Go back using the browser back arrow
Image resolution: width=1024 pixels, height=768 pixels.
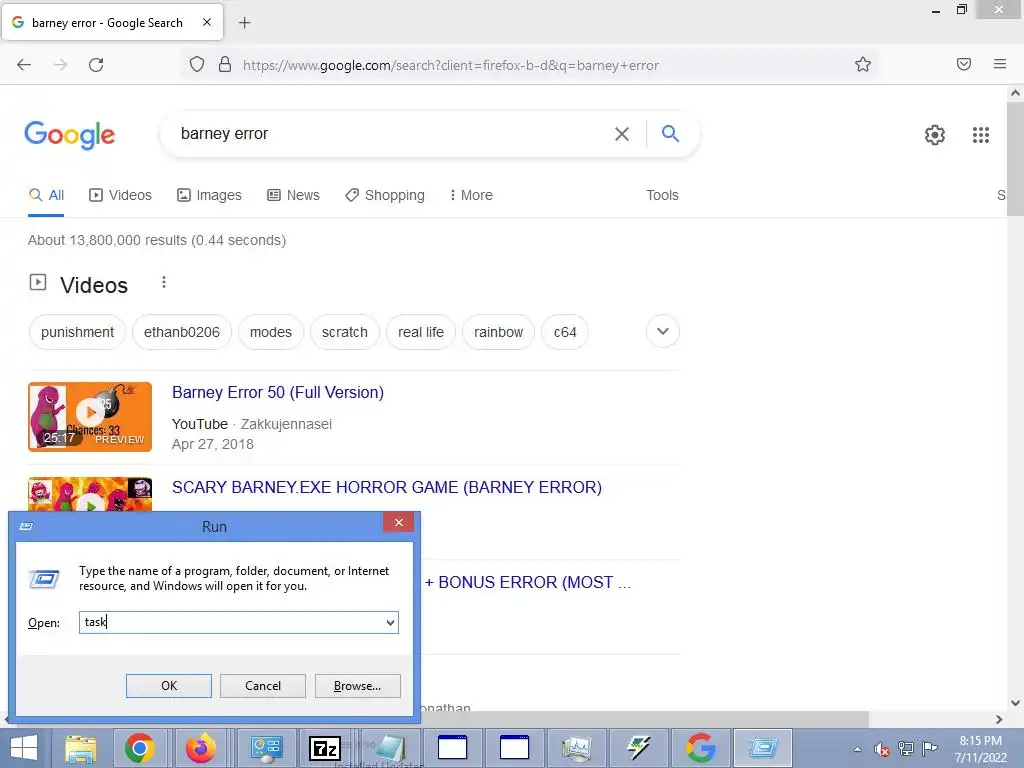click(24, 65)
